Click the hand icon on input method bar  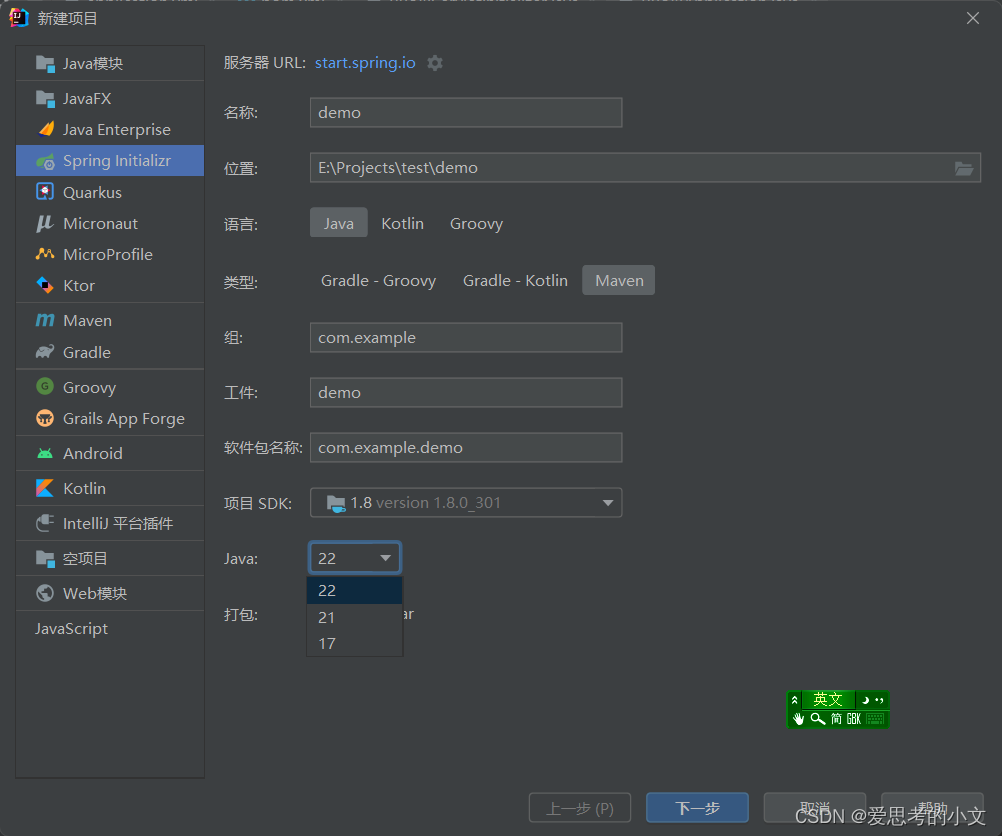798,718
